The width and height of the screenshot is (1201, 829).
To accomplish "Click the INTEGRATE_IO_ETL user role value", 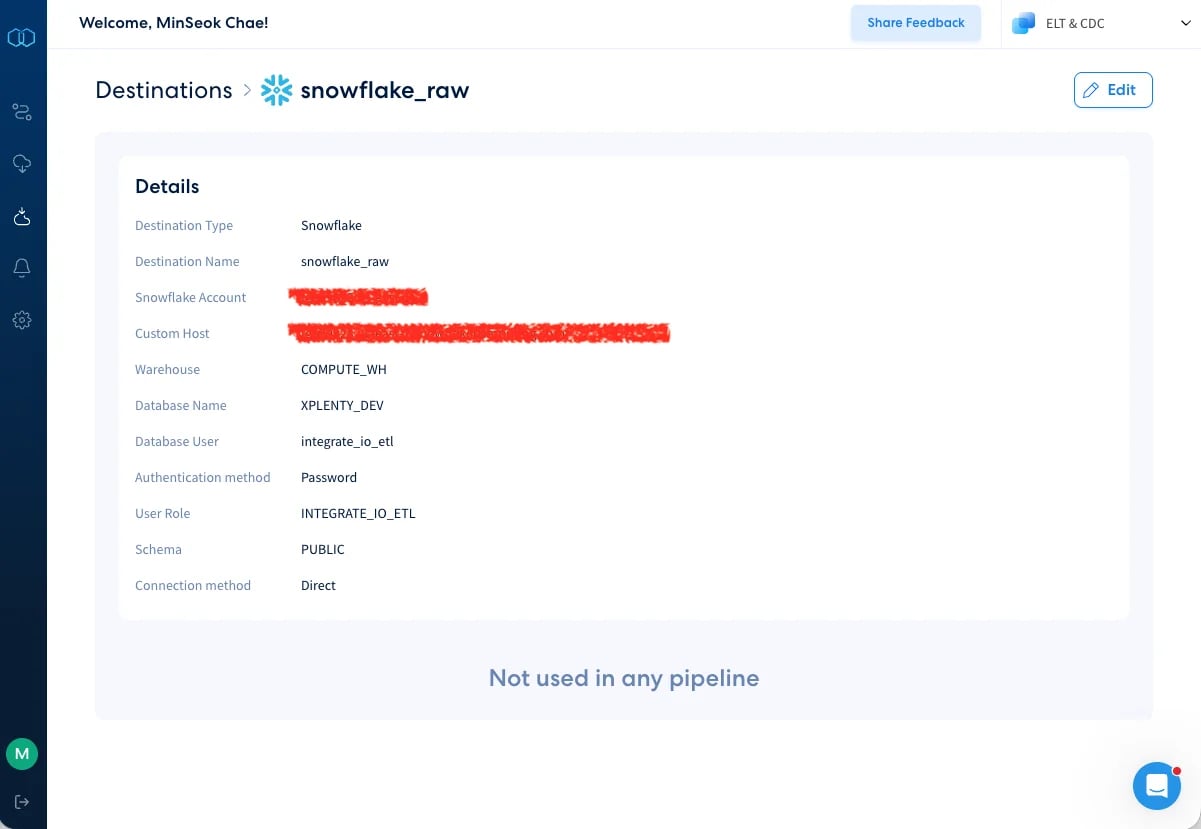I will click(x=358, y=514).
